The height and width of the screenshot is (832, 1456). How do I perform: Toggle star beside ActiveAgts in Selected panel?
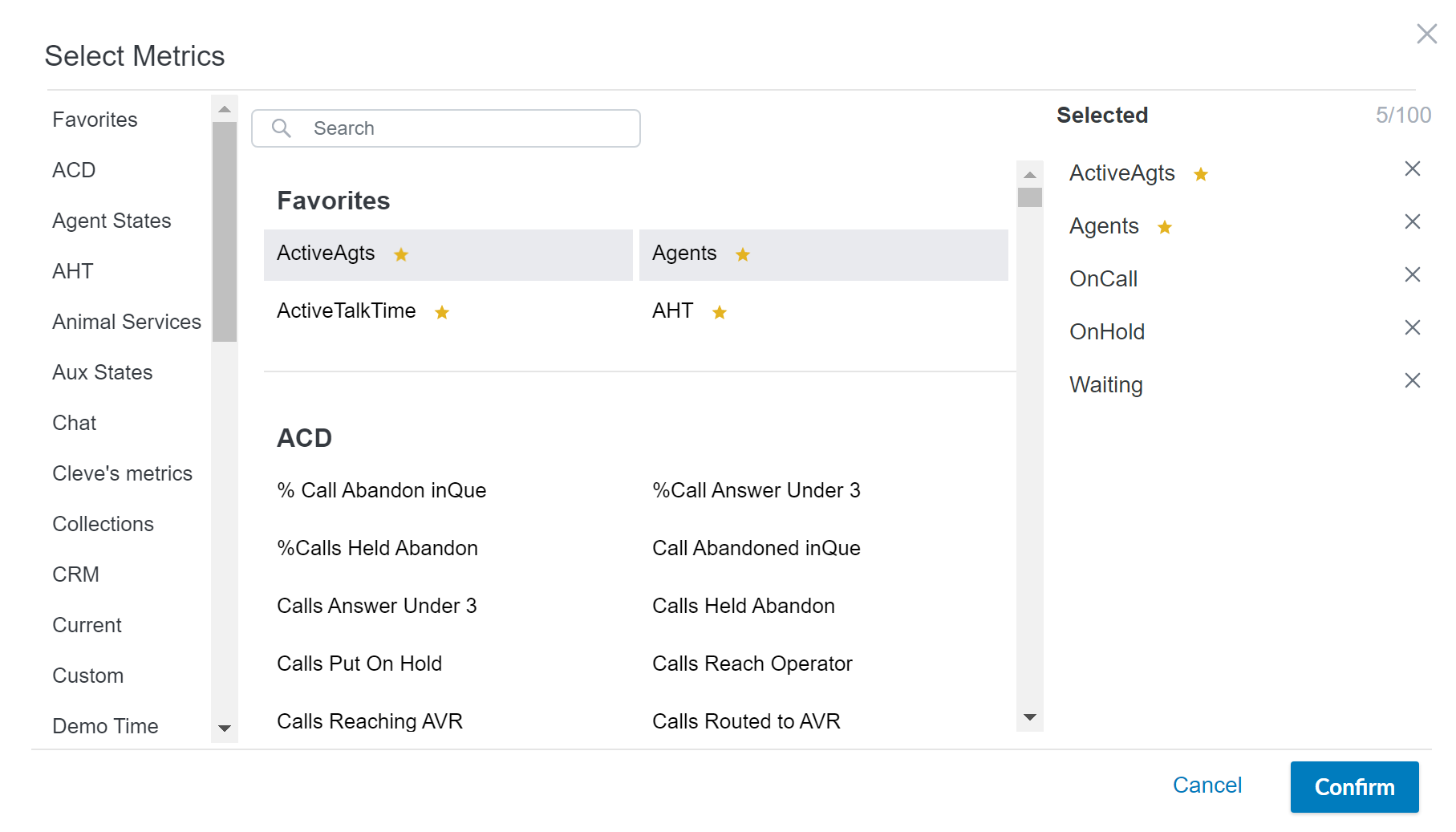(1201, 174)
